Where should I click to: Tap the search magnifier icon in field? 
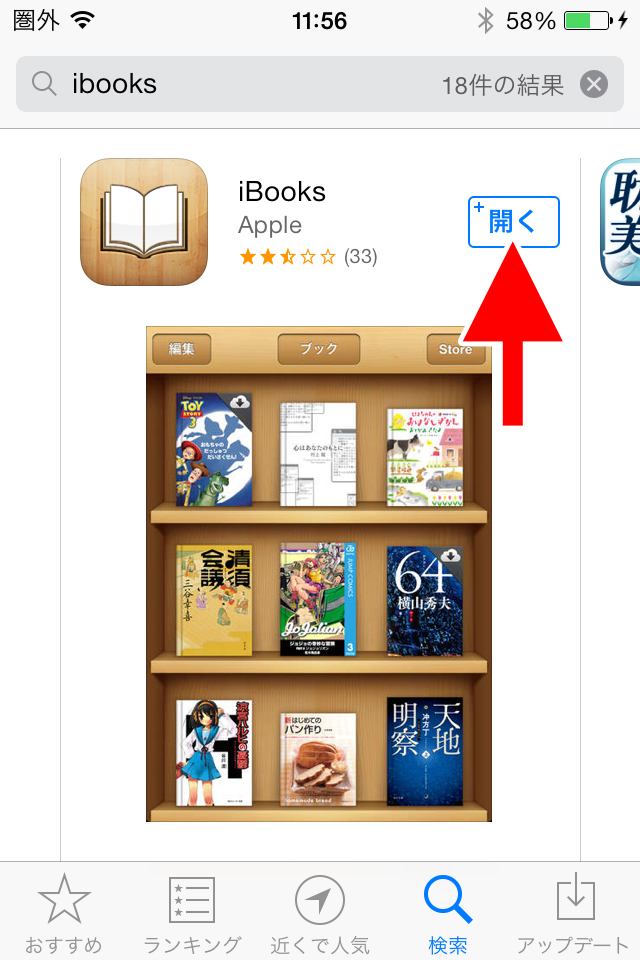click(x=44, y=83)
